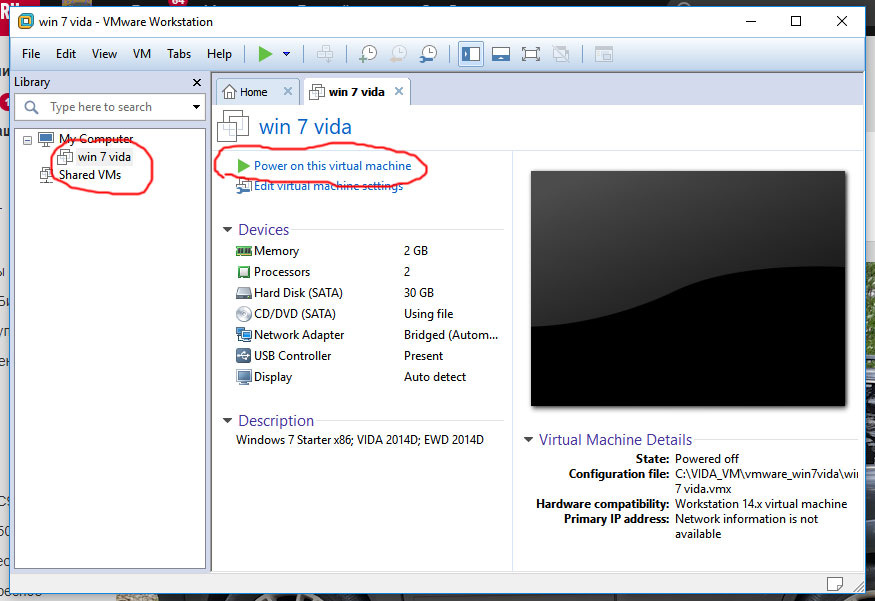
Task: Click the USB Controller icon
Action: tap(243, 355)
